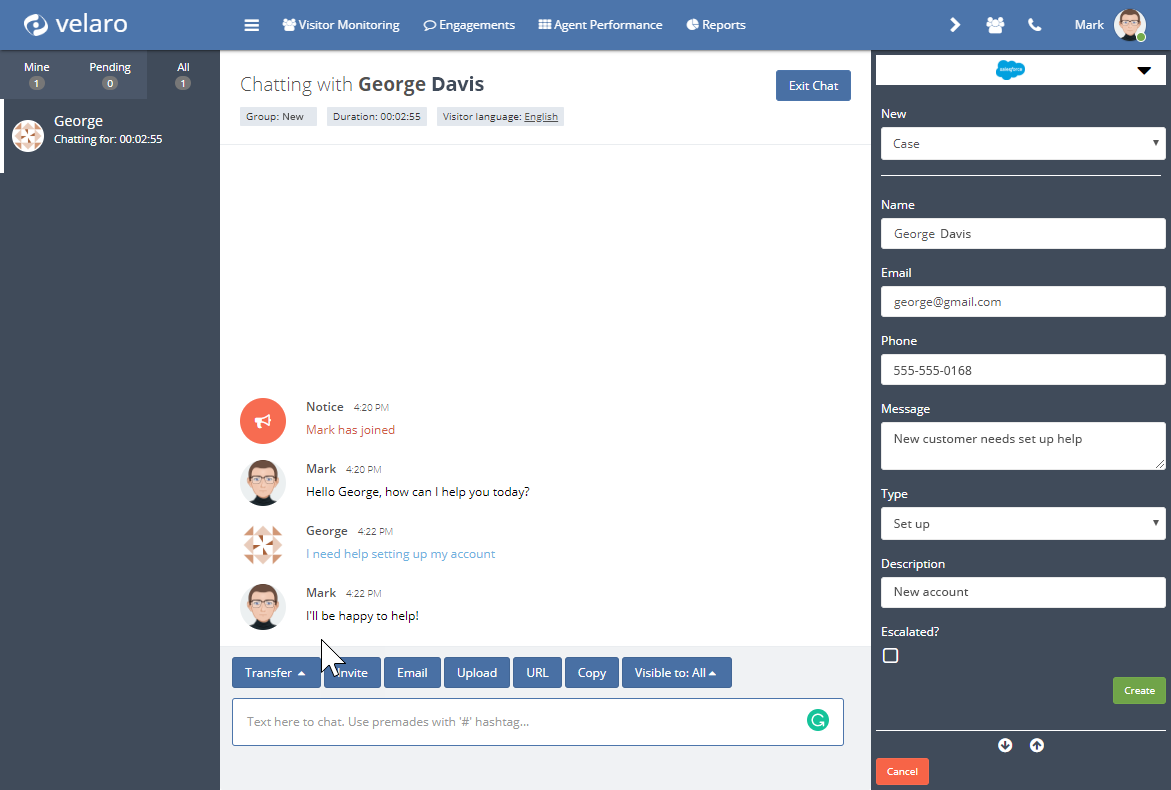The image size is (1171, 790).
Task: Click the Phone field with 555-555-0168
Action: click(x=1022, y=370)
